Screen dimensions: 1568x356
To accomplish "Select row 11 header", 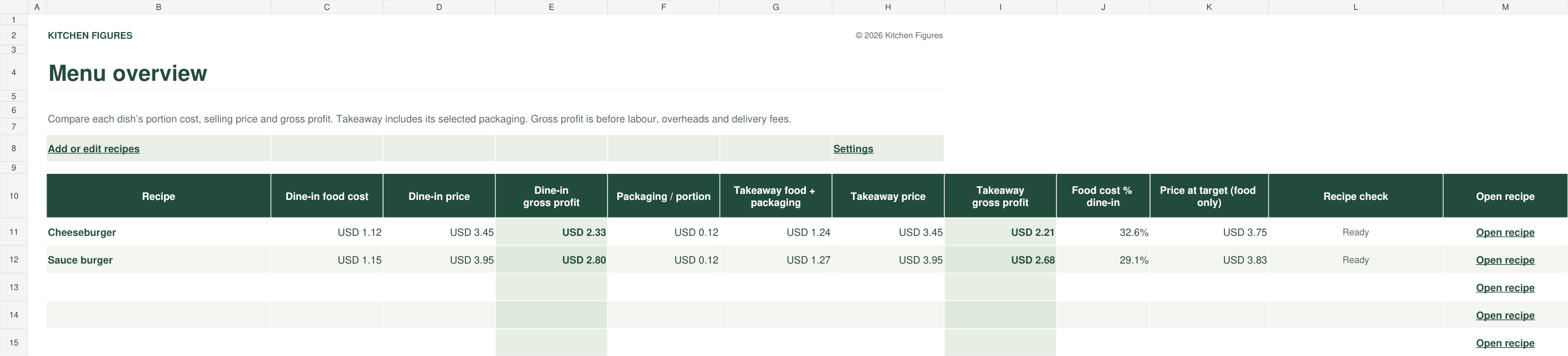I will pos(13,233).
